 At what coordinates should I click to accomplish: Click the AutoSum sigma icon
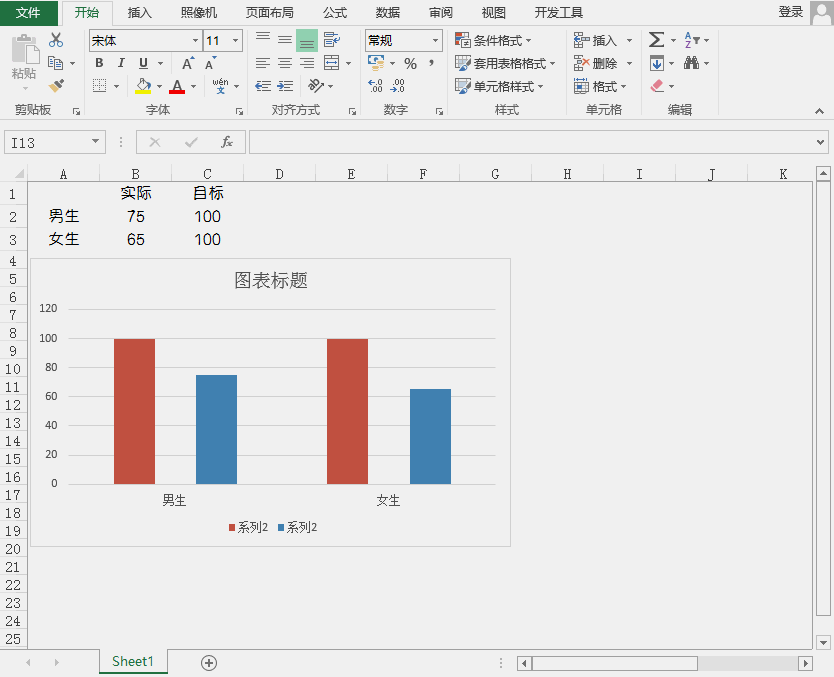656,40
